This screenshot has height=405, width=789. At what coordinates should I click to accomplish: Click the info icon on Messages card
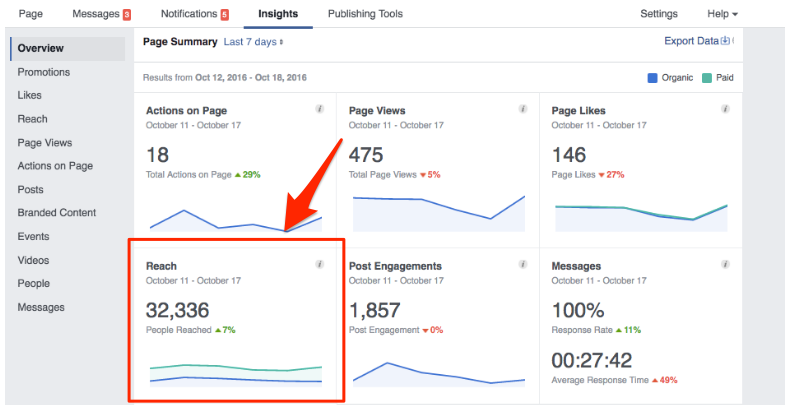click(725, 265)
